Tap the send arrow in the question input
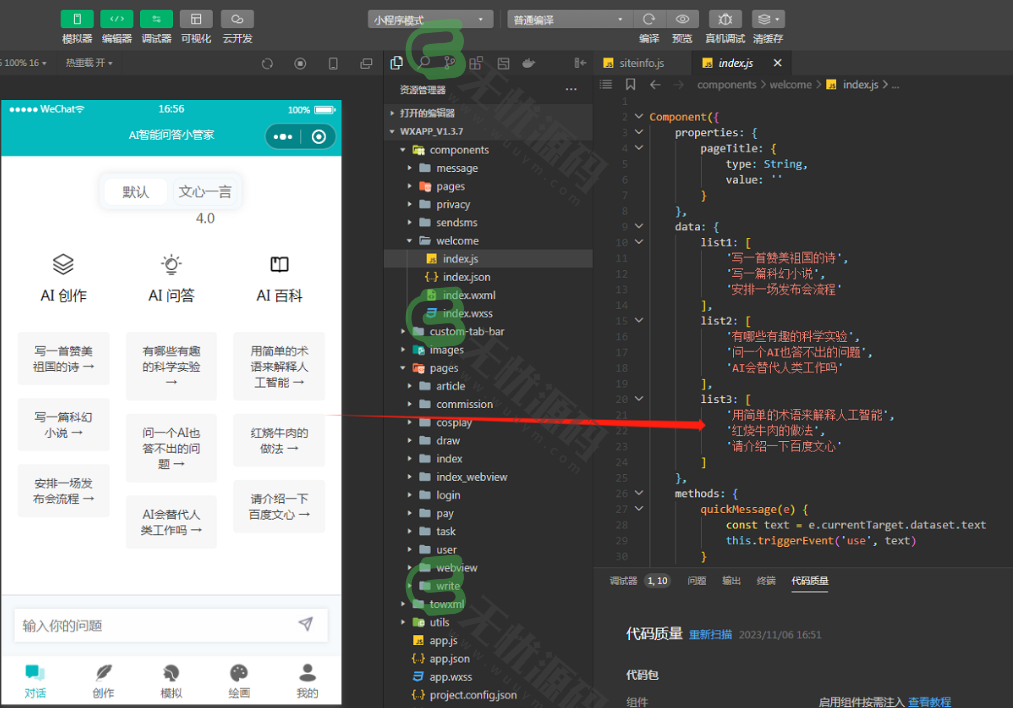 click(x=307, y=624)
